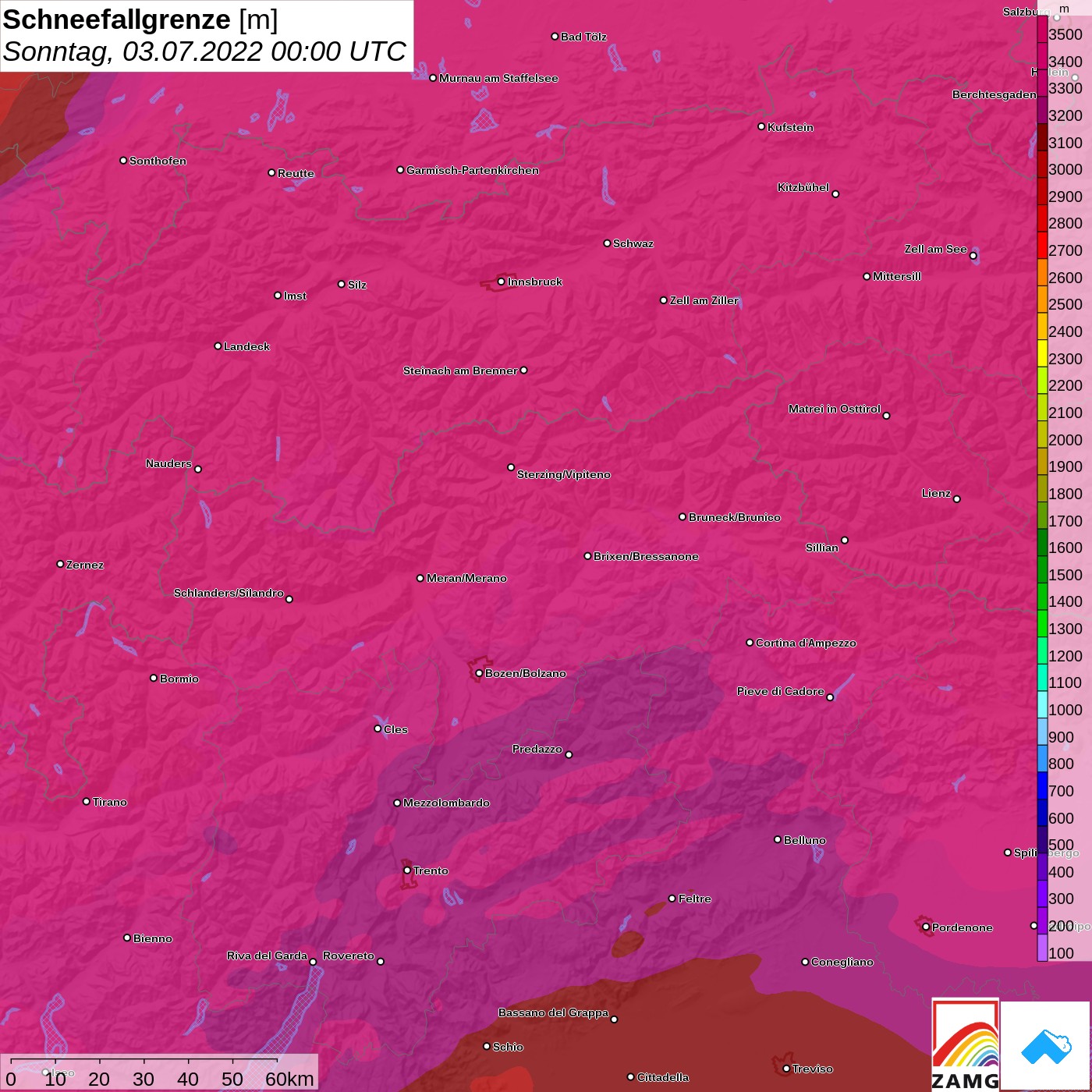Image resolution: width=1092 pixels, height=1092 pixels.
Task: Click the Garmisch-Partenkirchen label
Action: [473, 170]
